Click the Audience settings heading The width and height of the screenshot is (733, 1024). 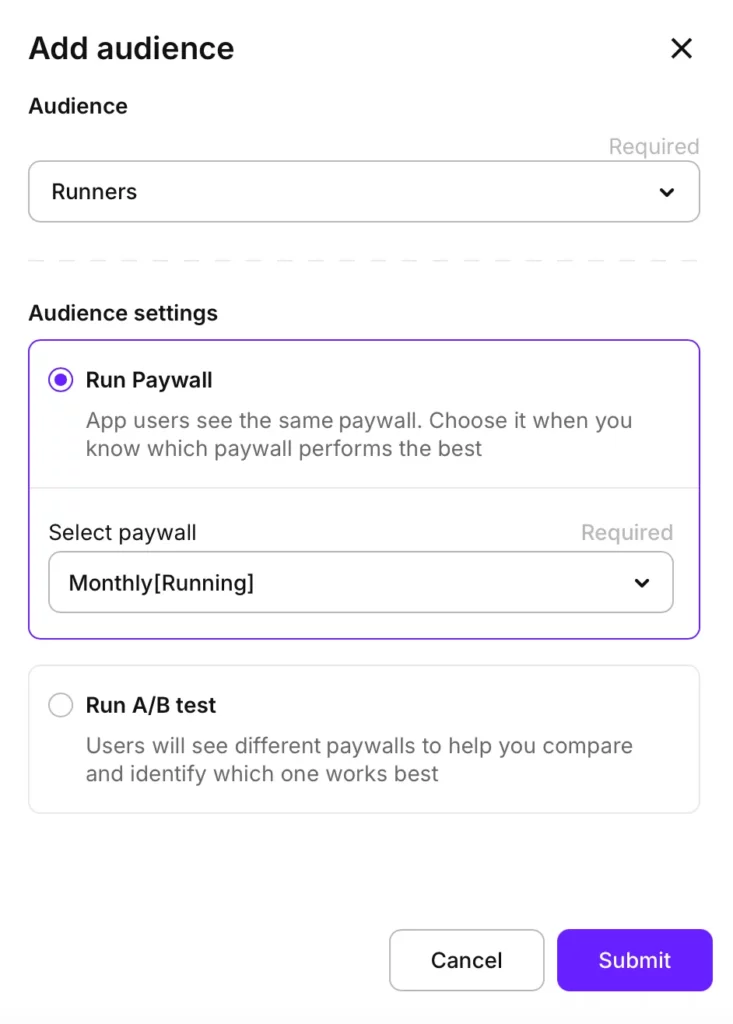[x=123, y=313]
